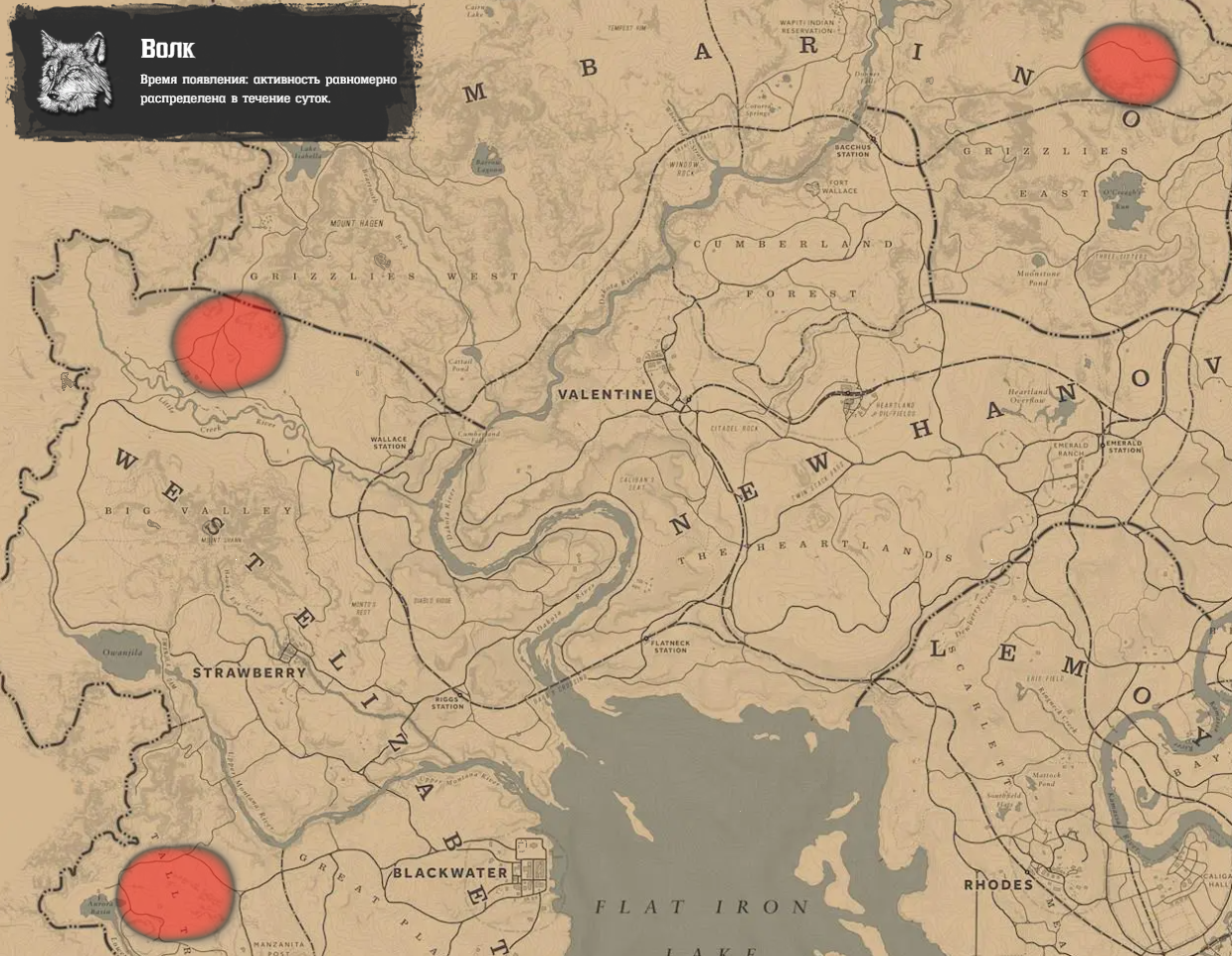Click the Bacchus Station label
The image size is (1232, 956).
click(853, 151)
